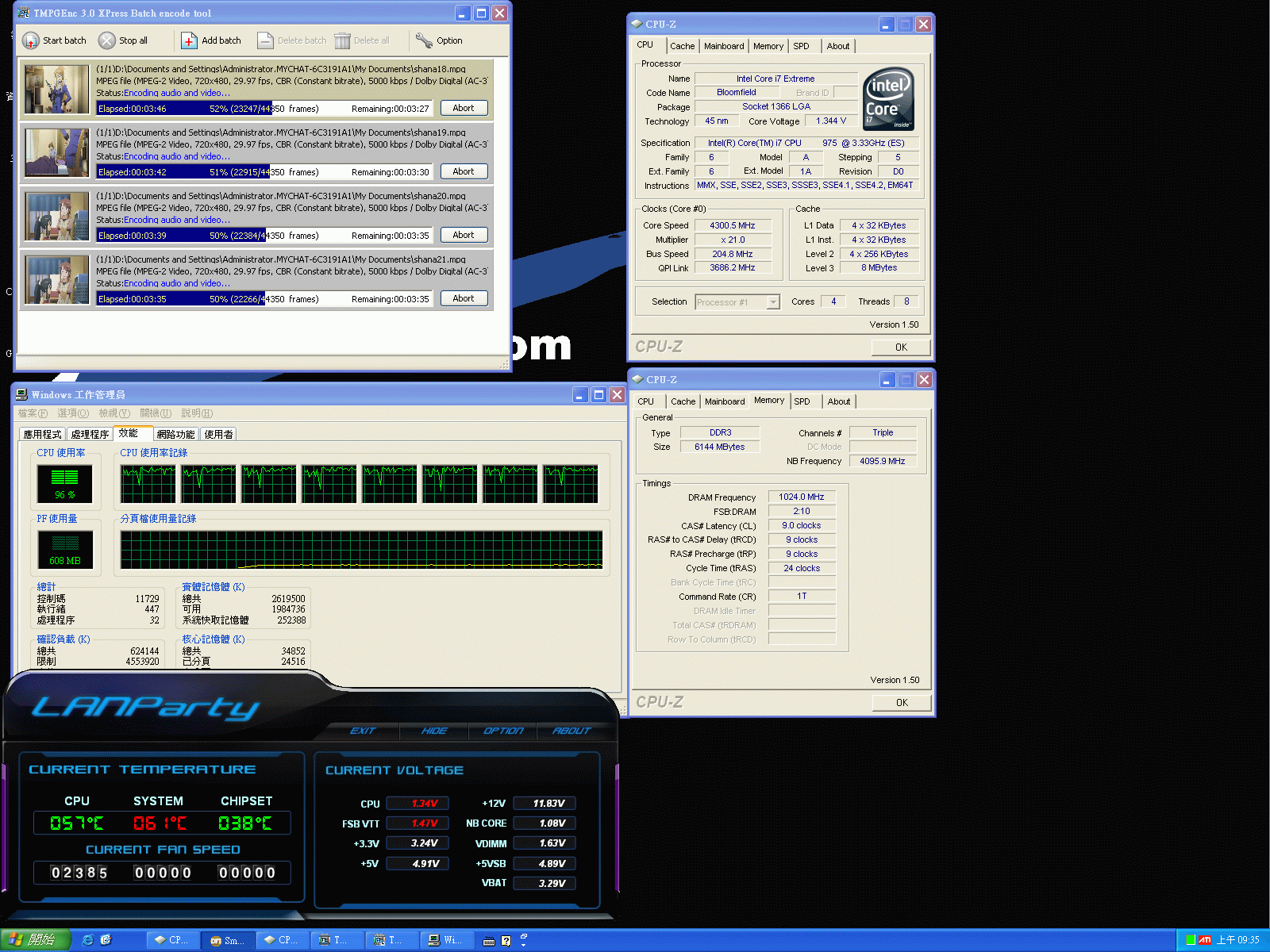Abort the shana20.mpg encoding job
The height and width of the screenshot is (952, 1270).
click(464, 235)
